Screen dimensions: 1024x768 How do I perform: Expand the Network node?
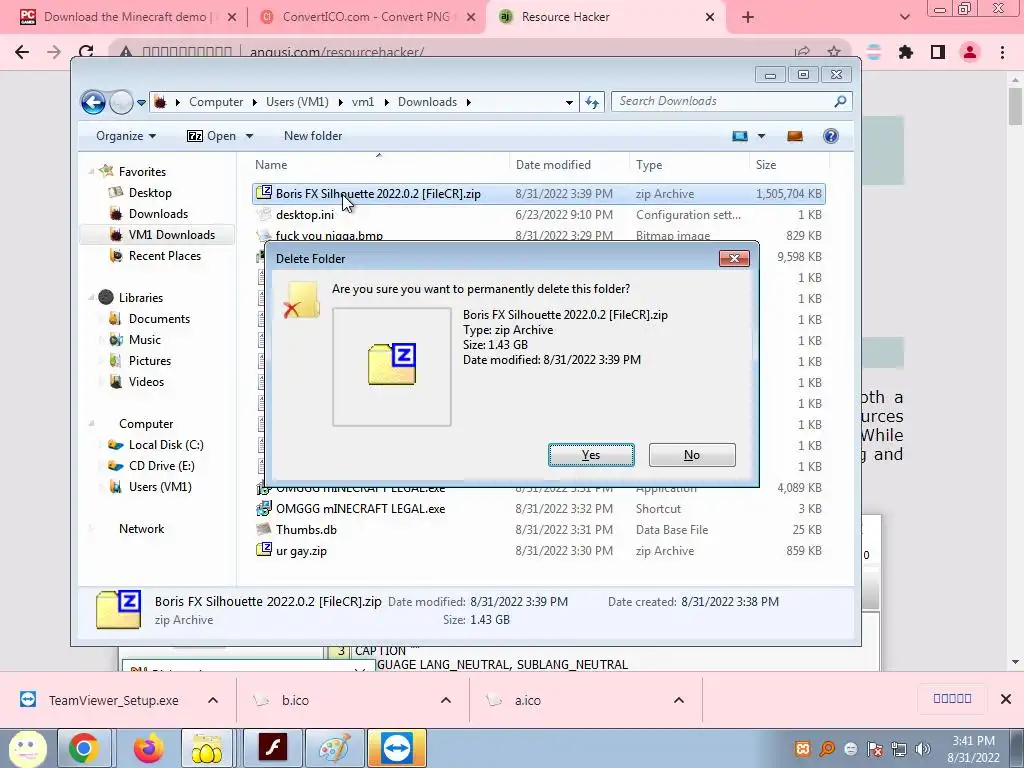click(x=91, y=529)
